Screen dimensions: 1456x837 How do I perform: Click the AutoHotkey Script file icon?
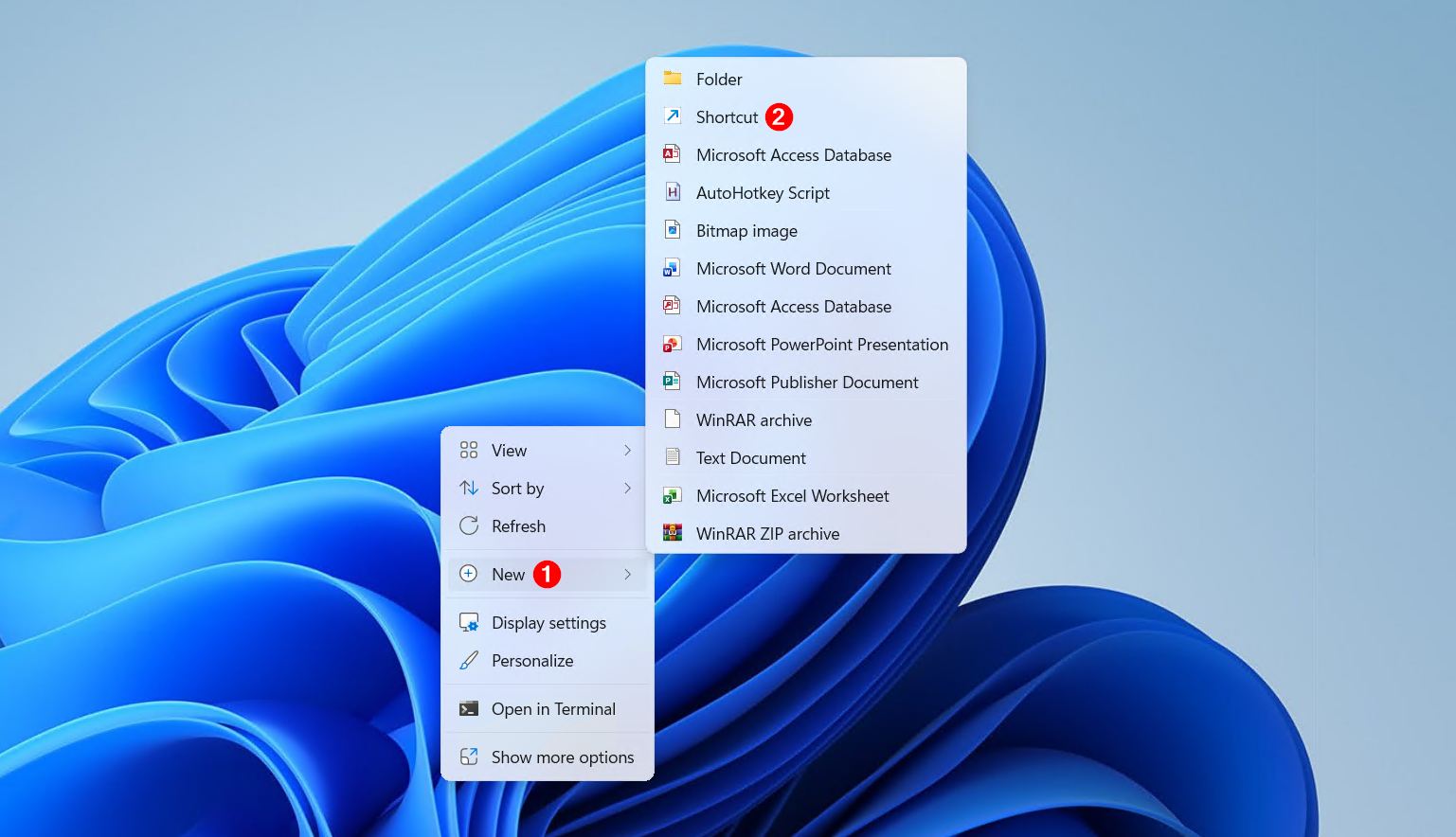(x=673, y=192)
